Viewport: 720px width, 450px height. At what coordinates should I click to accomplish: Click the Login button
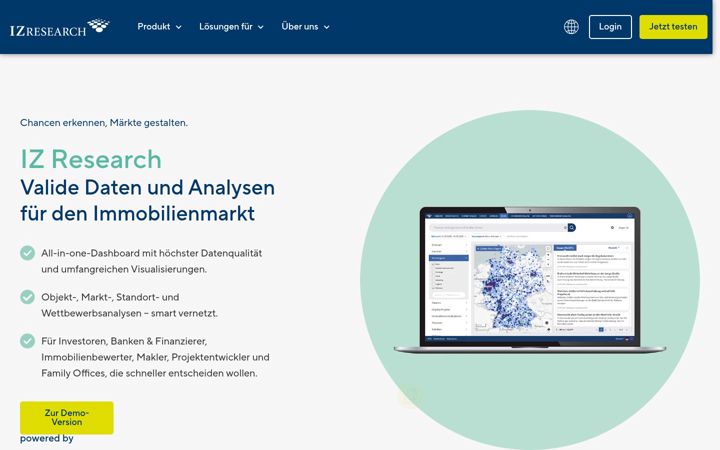[610, 27]
